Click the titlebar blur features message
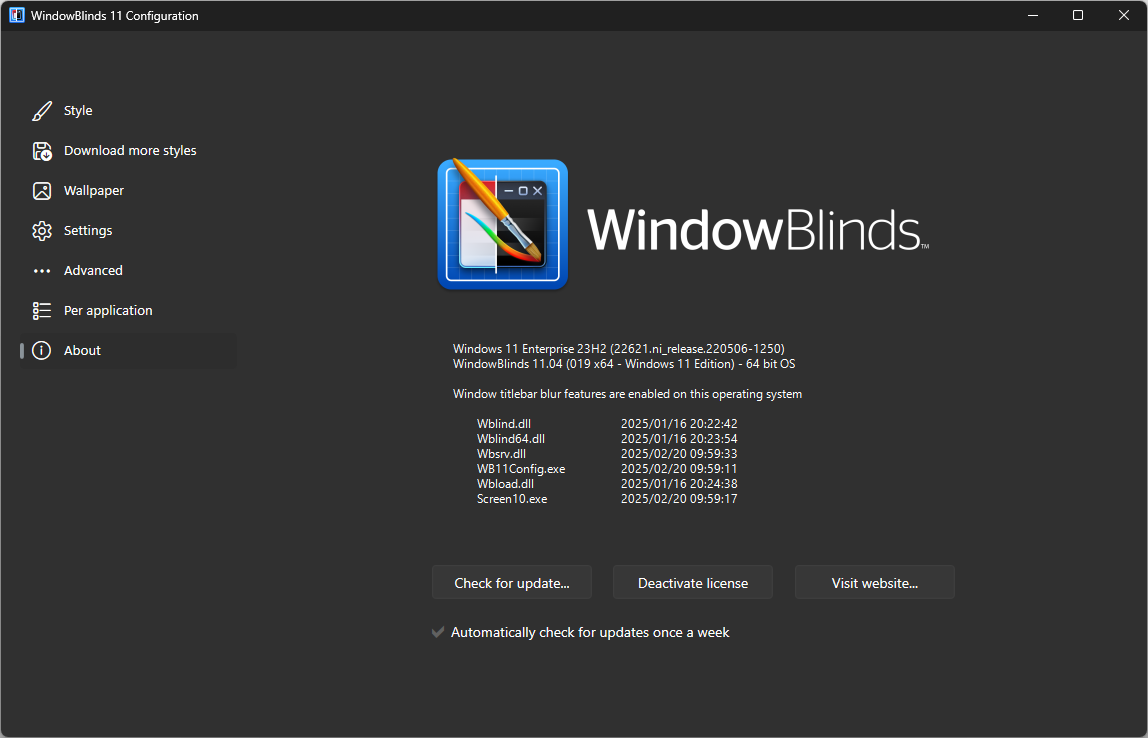 [x=627, y=394]
